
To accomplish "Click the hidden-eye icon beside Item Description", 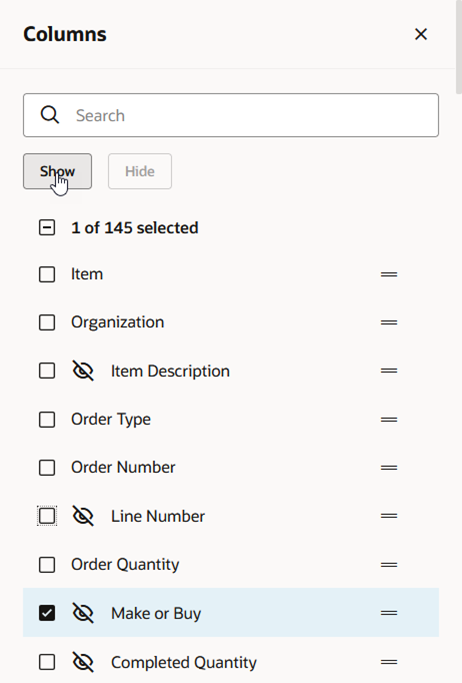I will tap(83, 371).
